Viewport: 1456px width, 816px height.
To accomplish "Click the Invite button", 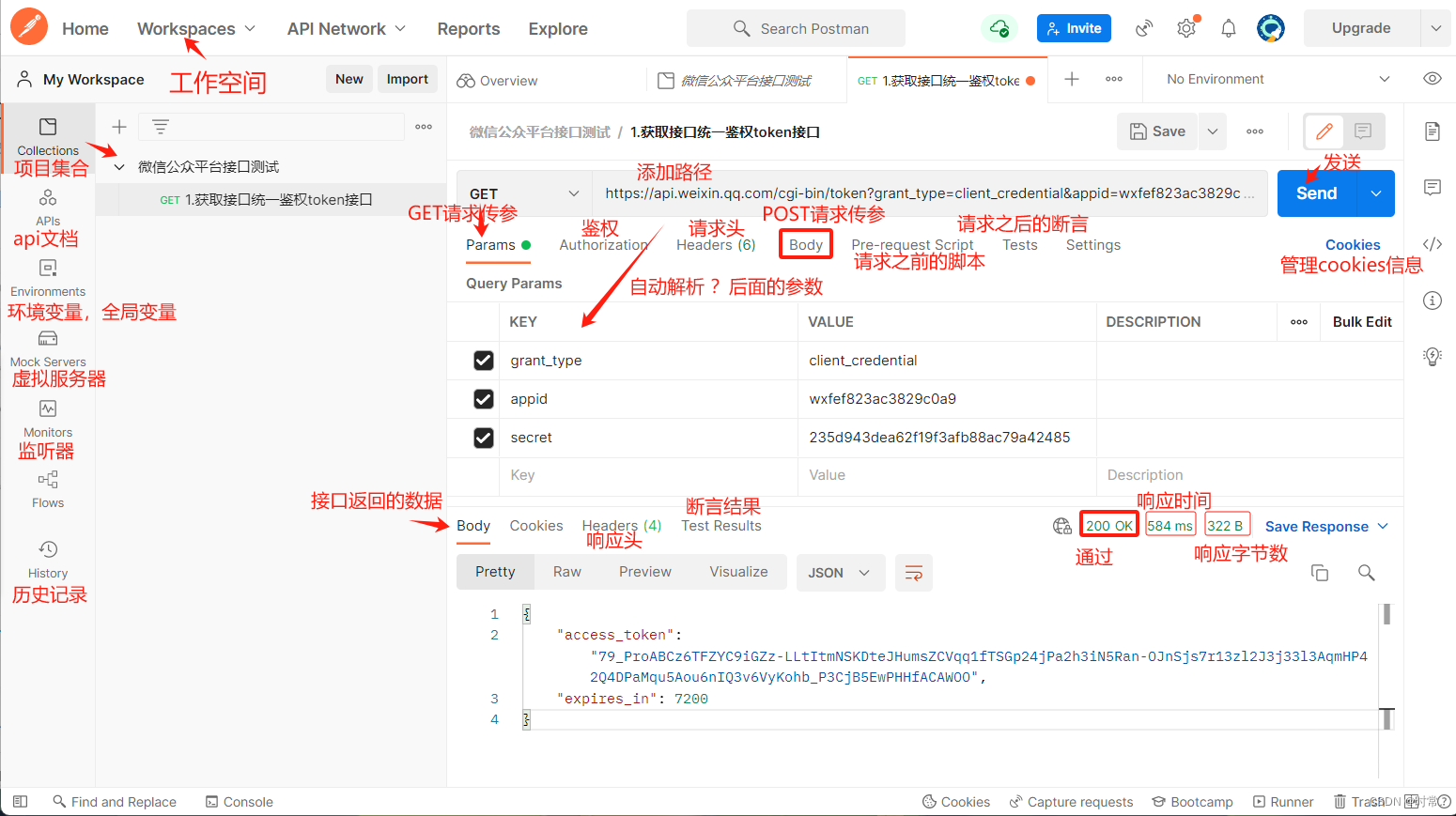I will click(1074, 28).
